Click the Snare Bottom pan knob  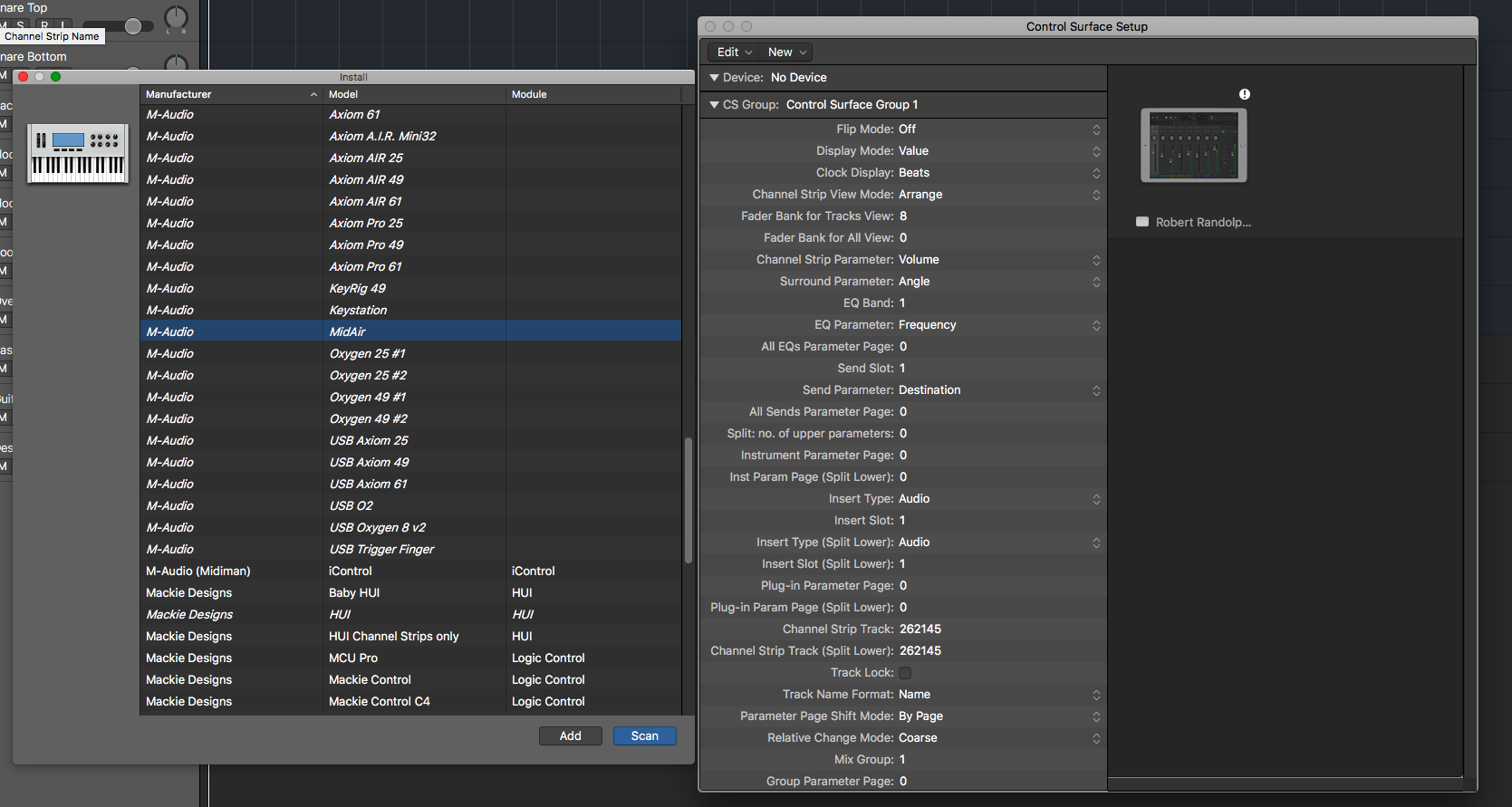pos(176,63)
